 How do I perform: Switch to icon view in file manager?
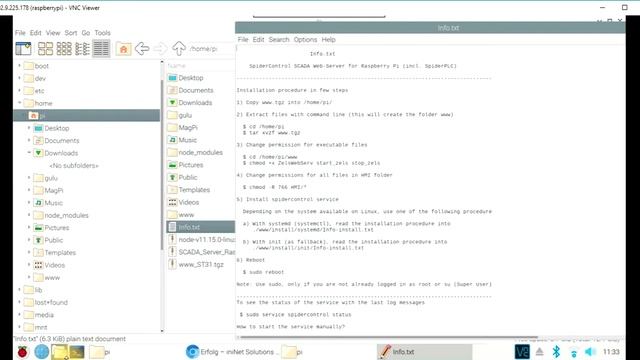(x=45, y=49)
